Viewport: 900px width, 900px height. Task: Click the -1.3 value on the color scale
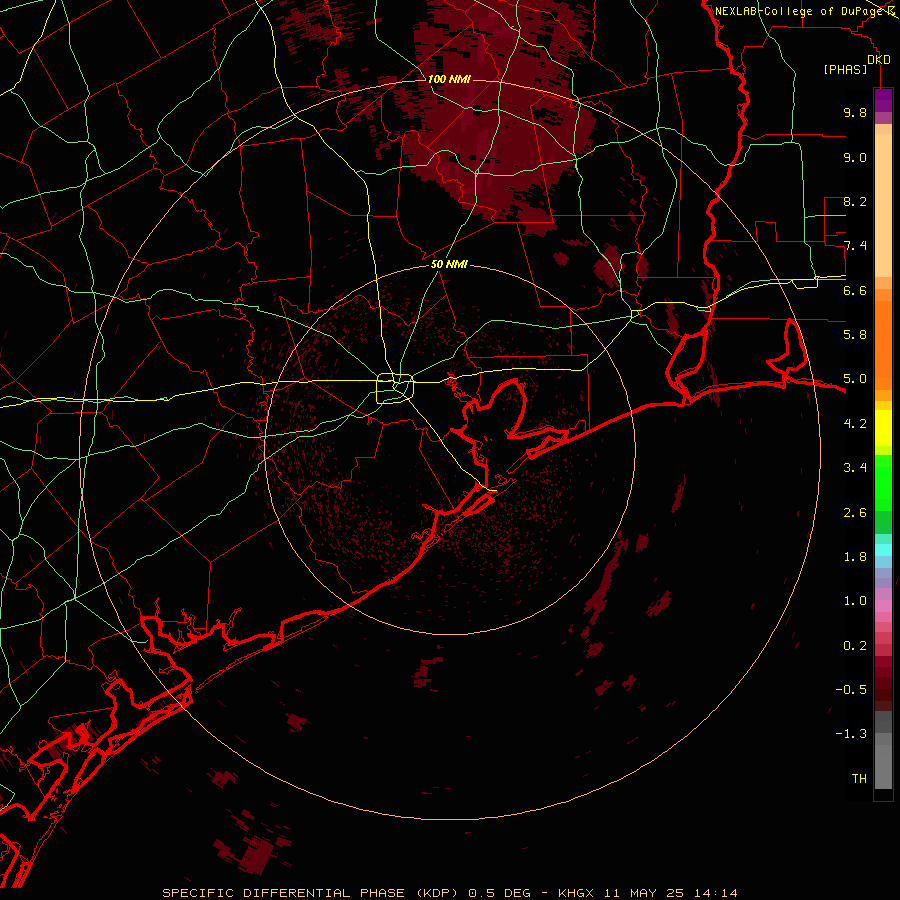point(851,734)
